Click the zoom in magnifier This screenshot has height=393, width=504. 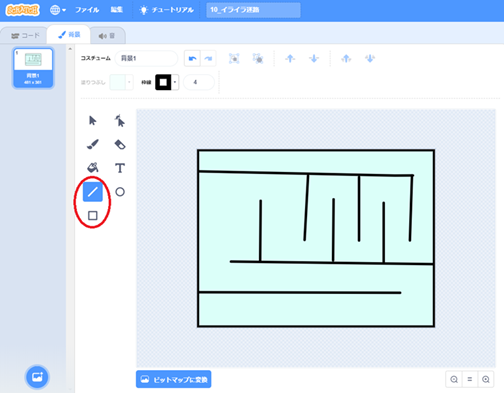[486, 379]
